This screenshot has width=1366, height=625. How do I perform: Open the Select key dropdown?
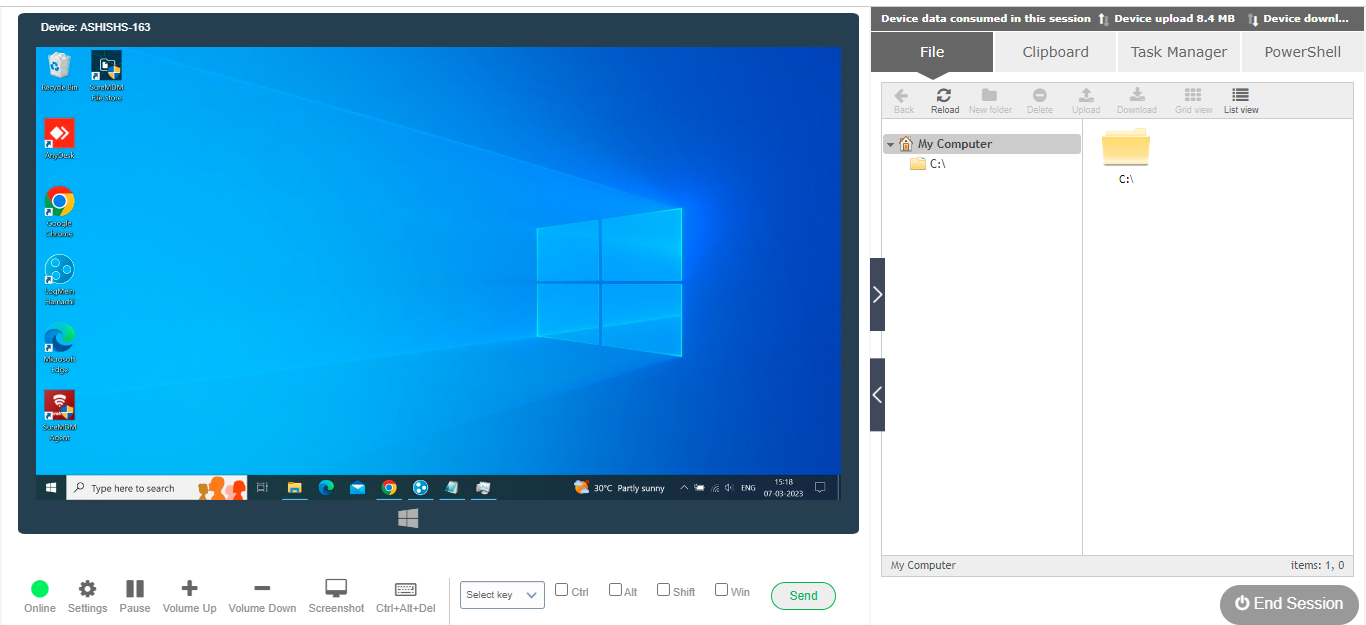pyautogui.click(x=502, y=595)
